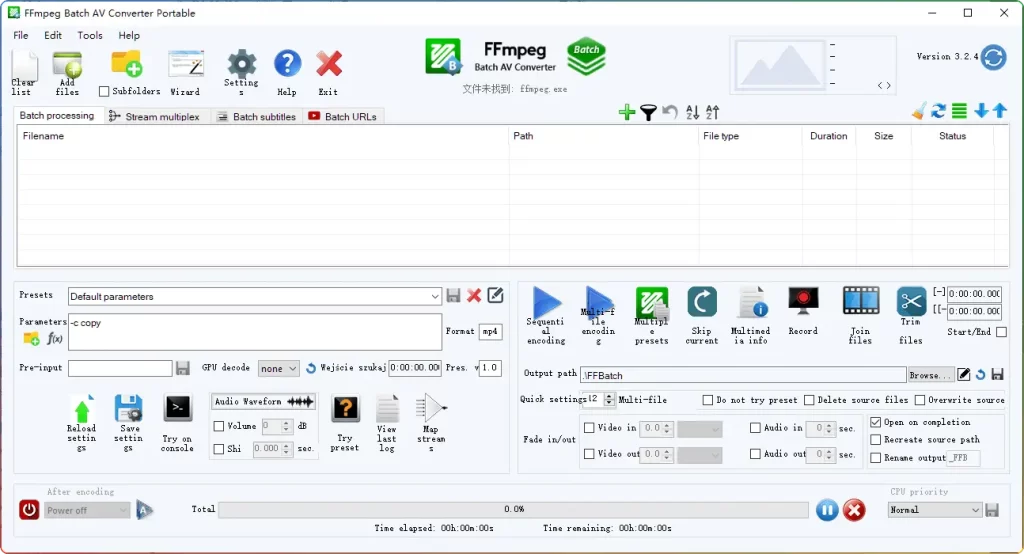
Task: Toggle Overwrite source checkbox
Action: (920, 400)
